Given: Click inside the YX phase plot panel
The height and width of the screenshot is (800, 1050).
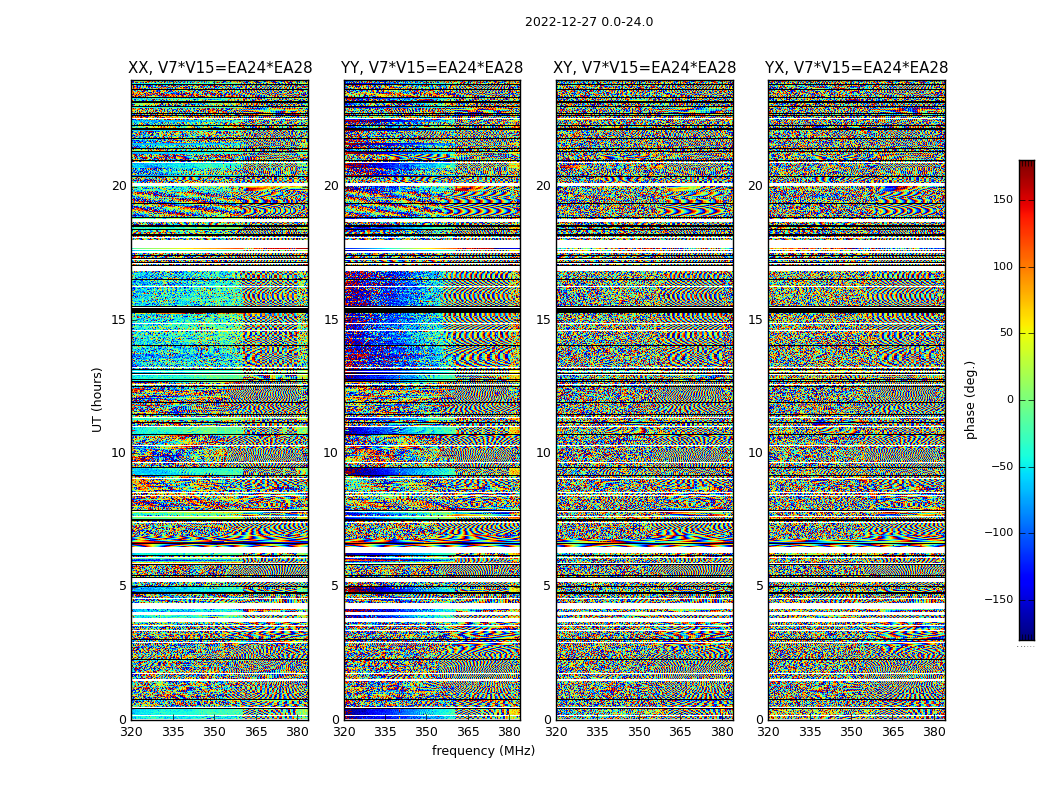Looking at the screenshot, I should (856, 400).
